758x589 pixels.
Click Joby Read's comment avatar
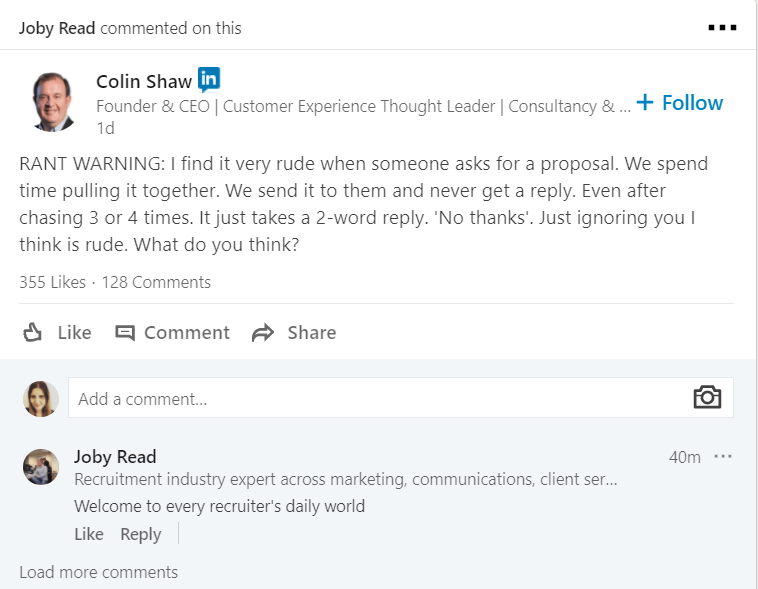click(41, 466)
